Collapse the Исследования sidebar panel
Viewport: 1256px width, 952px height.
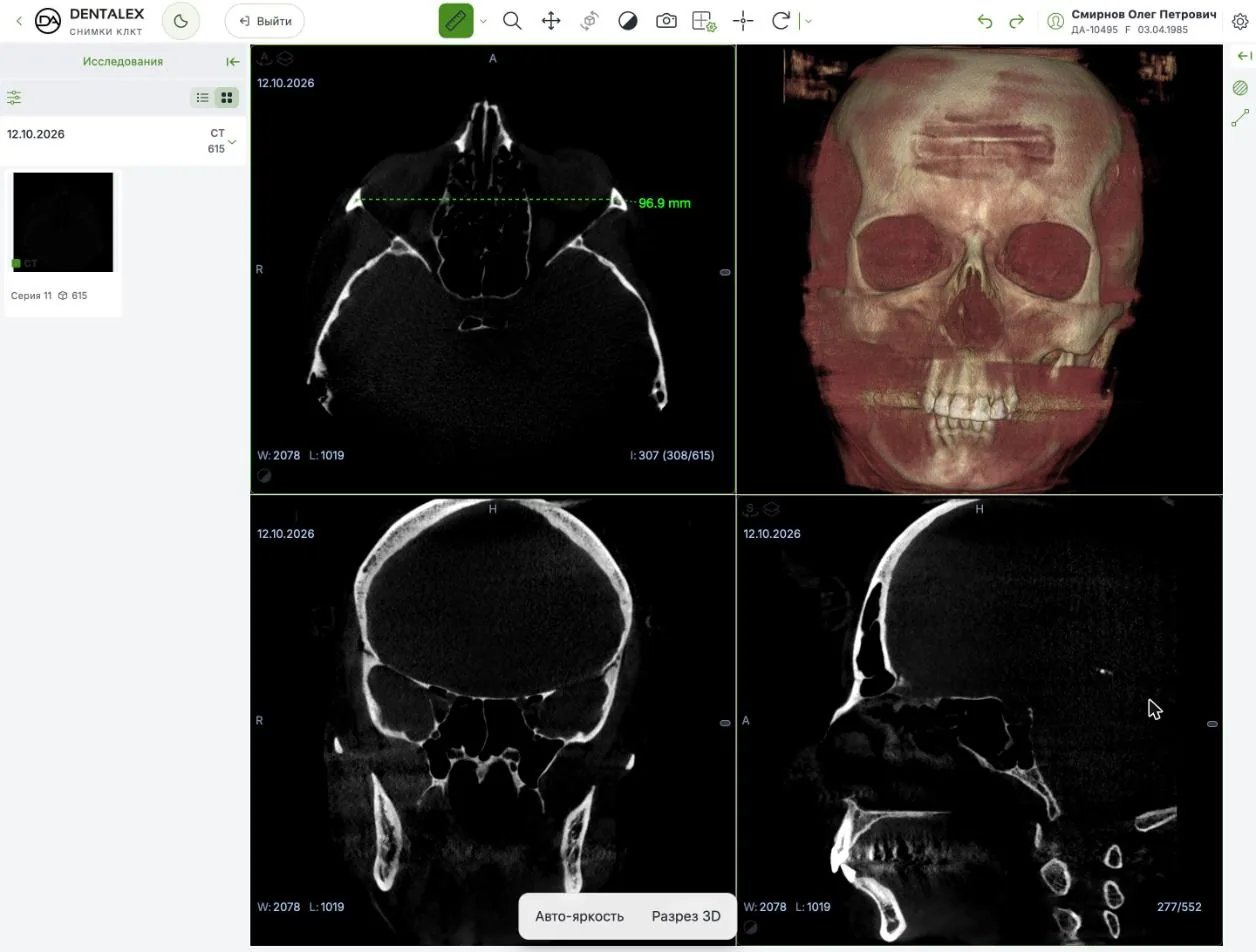point(233,62)
